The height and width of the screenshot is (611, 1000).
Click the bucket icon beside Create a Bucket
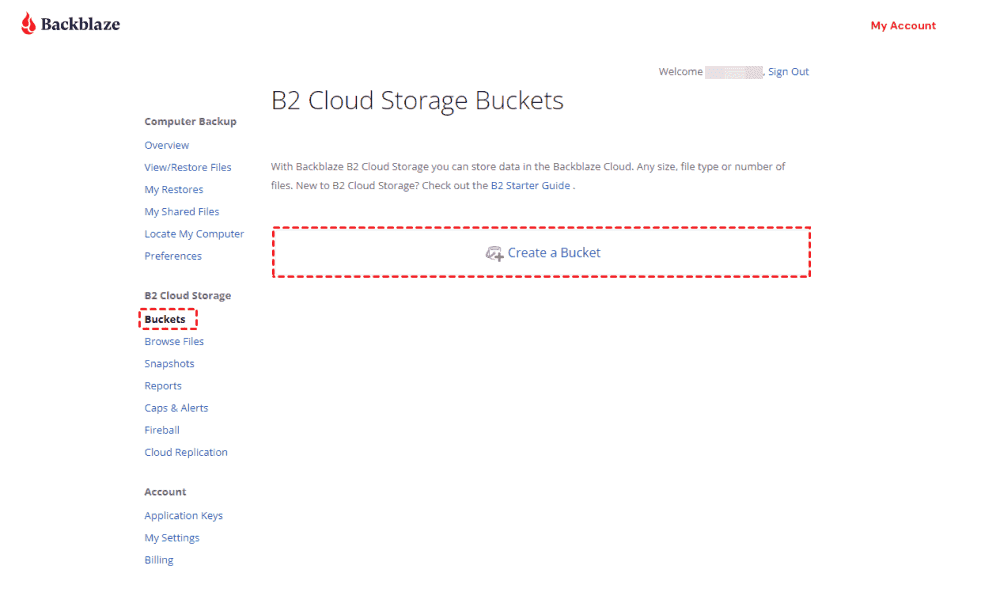coord(494,254)
